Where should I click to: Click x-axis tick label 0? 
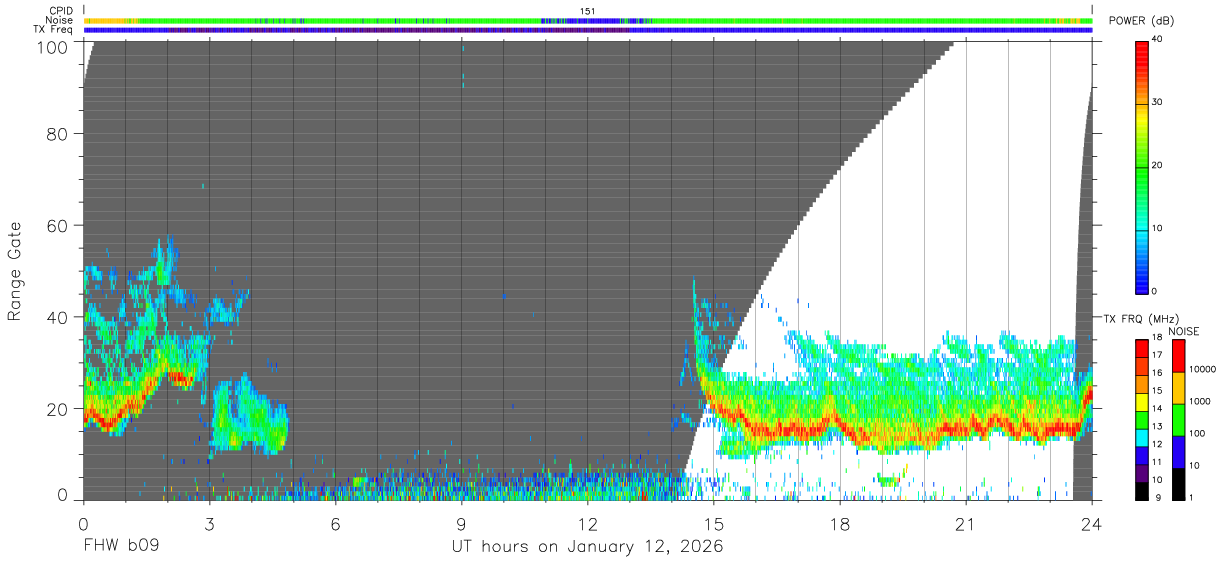click(83, 525)
